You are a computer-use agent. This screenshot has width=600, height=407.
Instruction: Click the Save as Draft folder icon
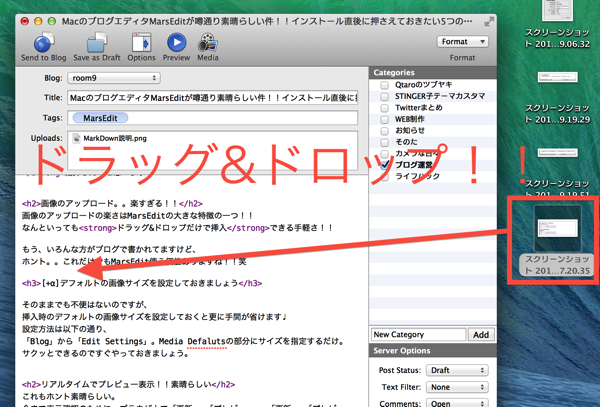tap(96, 42)
